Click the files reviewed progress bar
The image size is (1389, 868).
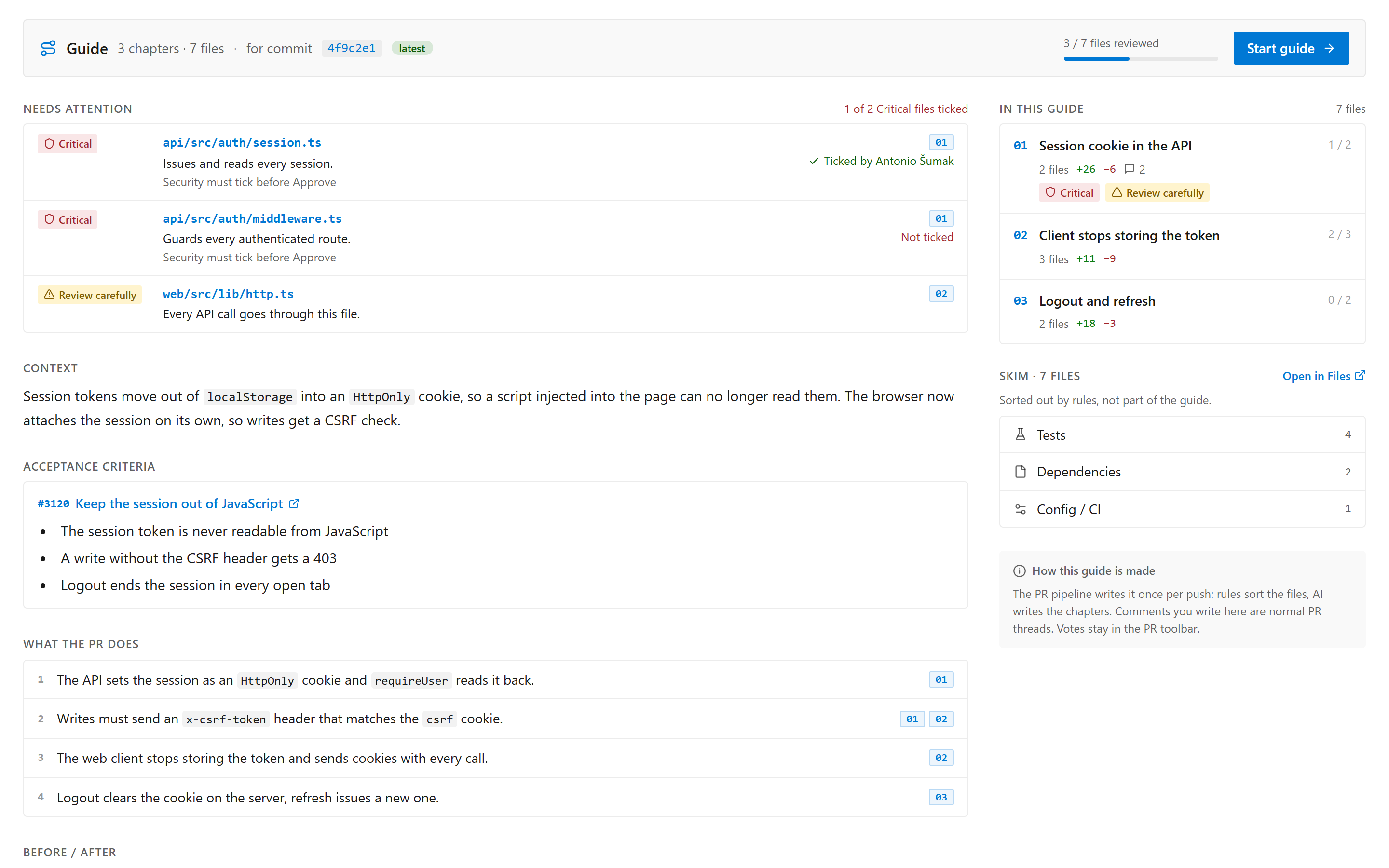pyautogui.click(x=1141, y=58)
